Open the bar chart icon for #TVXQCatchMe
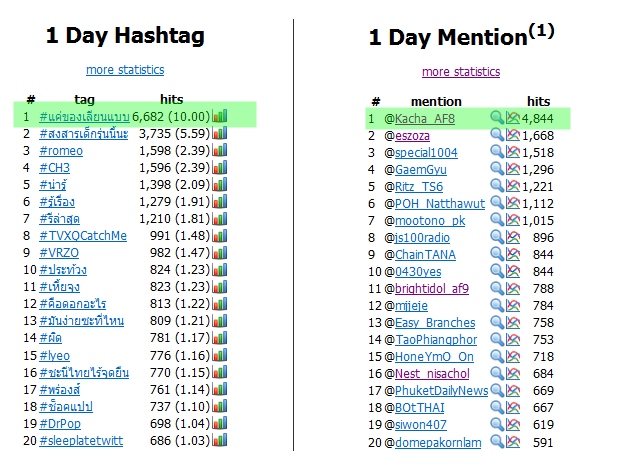The height and width of the screenshot is (468, 618). (220, 235)
